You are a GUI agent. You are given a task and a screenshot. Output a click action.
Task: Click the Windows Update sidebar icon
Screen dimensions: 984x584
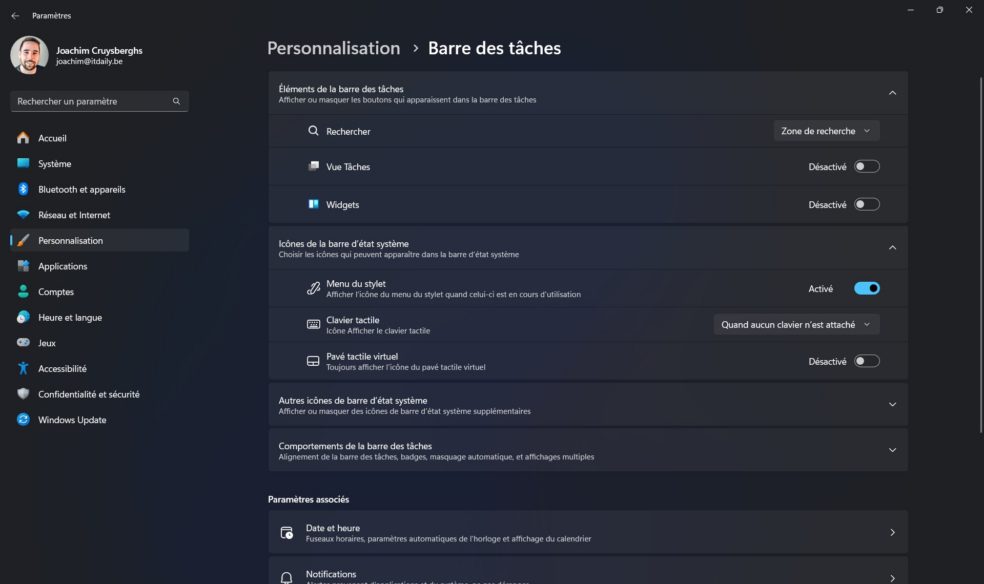pyautogui.click(x=23, y=420)
